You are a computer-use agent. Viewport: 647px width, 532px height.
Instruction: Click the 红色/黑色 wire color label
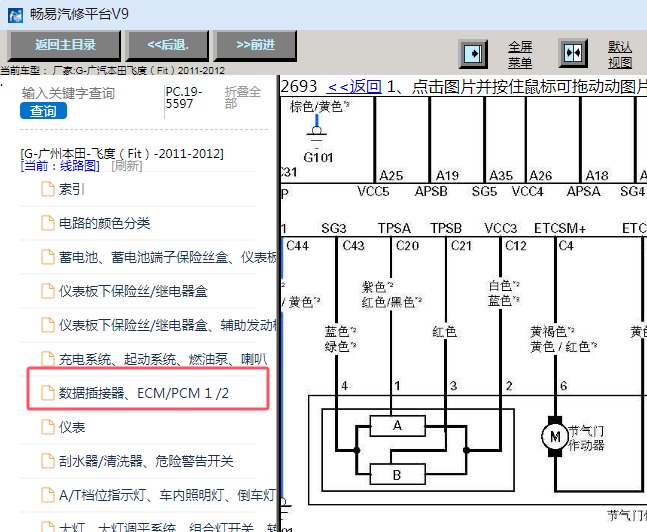coord(391,303)
